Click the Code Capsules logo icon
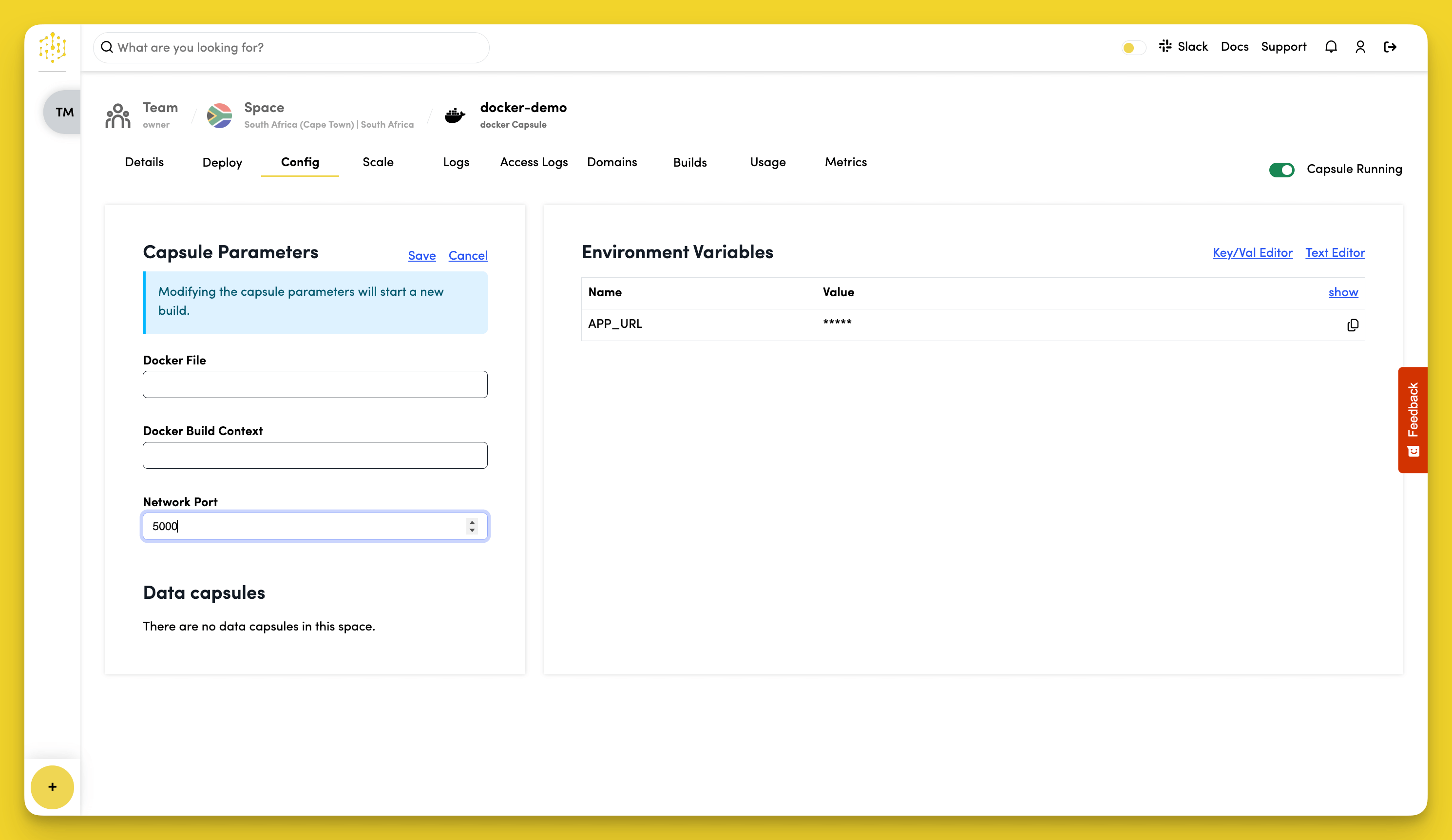This screenshot has width=1452, height=840. pos(53,47)
